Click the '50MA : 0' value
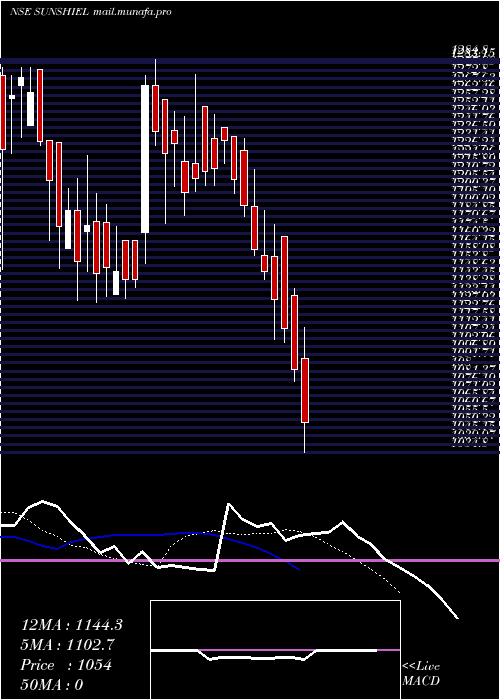The height and width of the screenshot is (700, 500). tap(52, 684)
